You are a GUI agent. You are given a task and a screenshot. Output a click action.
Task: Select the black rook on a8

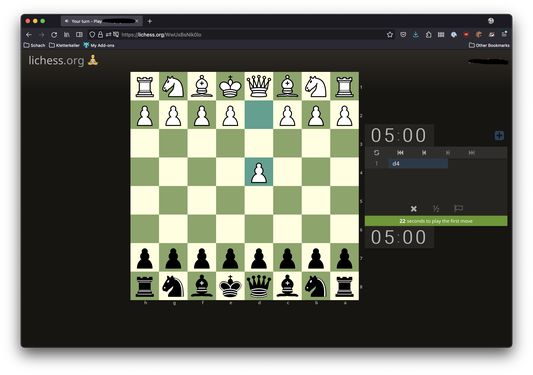coord(345,286)
